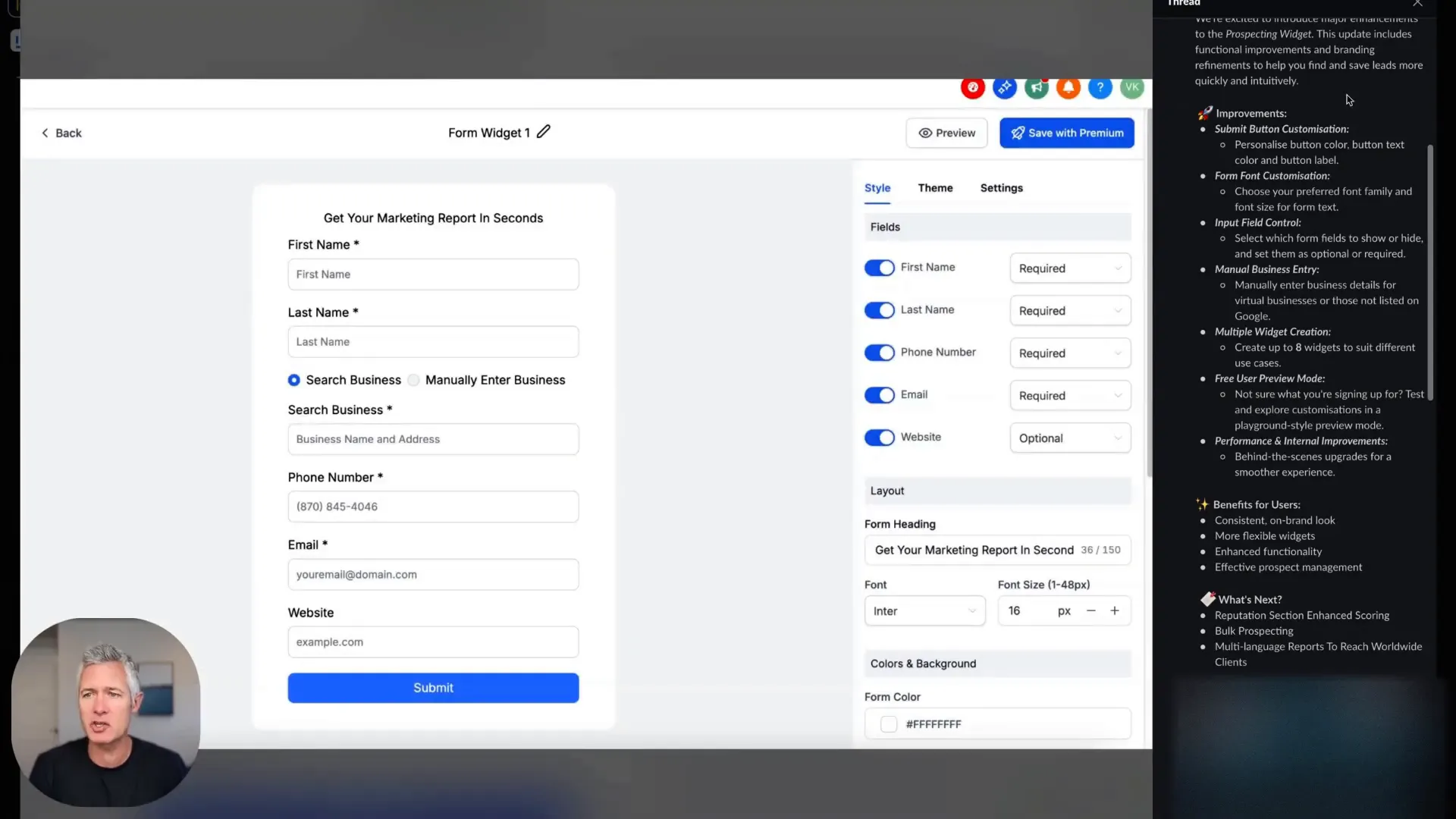This screenshot has height=819, width=1456.
Task: Click 'Manual Business Entry:' in Thread panel
Action: click(1266, 269)
